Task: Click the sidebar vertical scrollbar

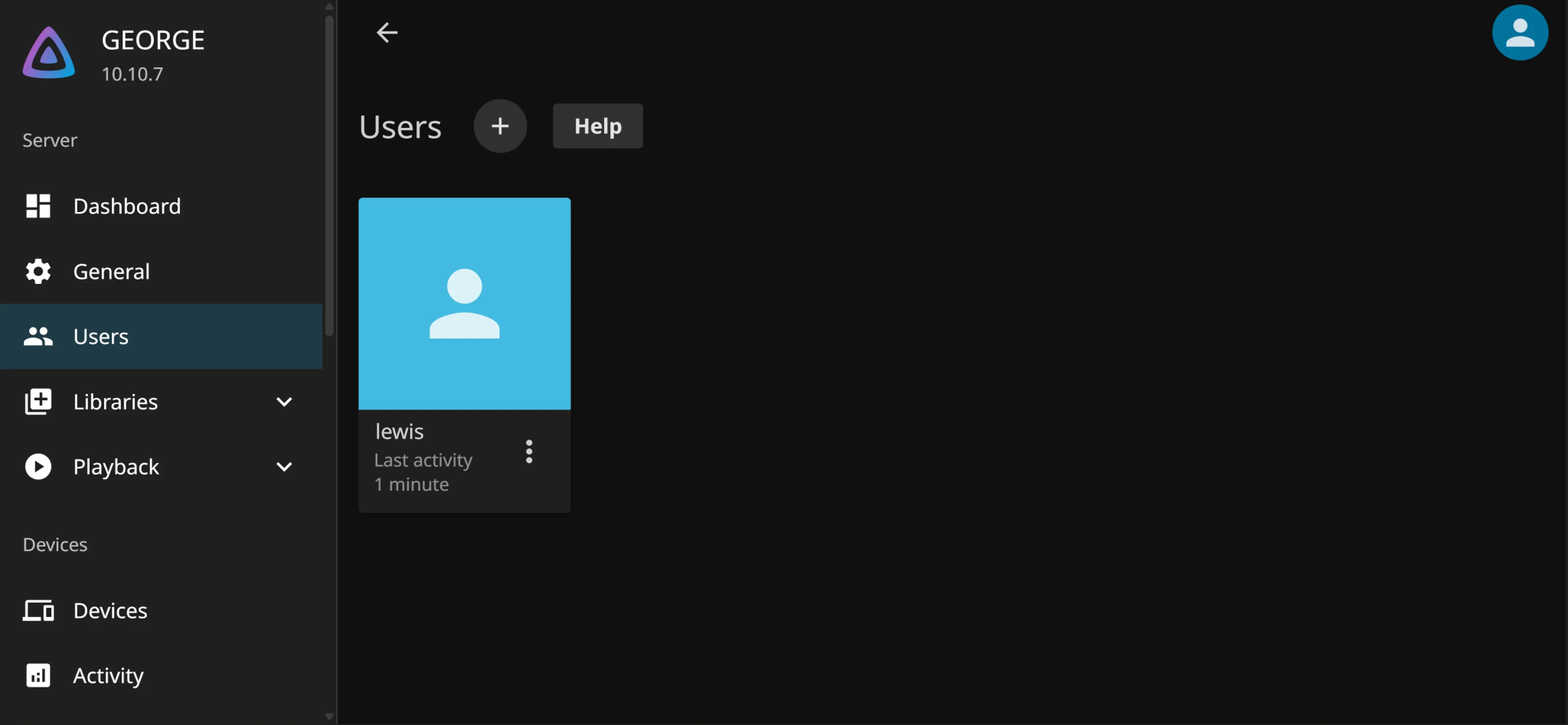Action: [x=329, y=176]
